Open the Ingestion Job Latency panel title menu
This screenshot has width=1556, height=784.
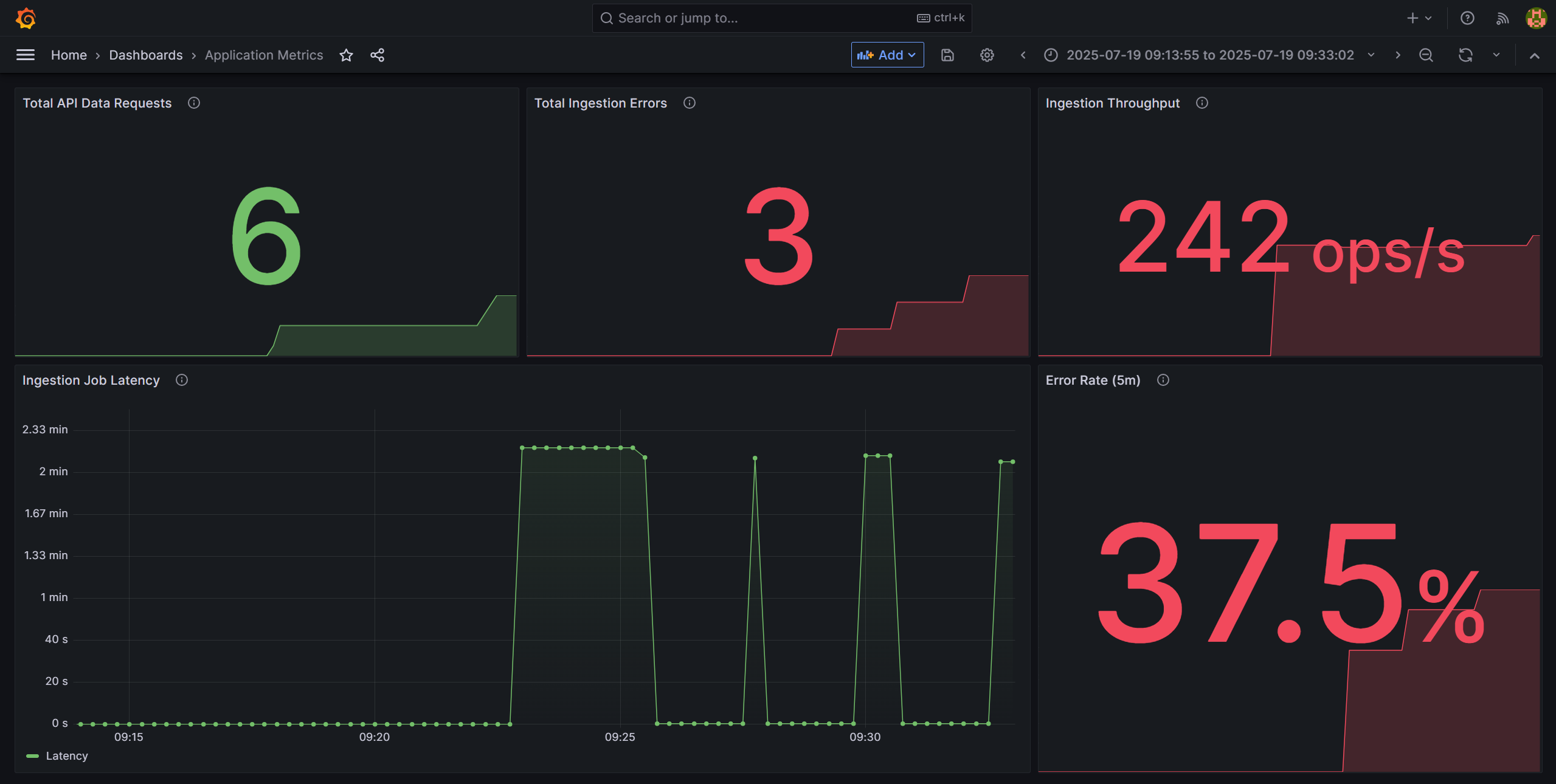point(91,380)
